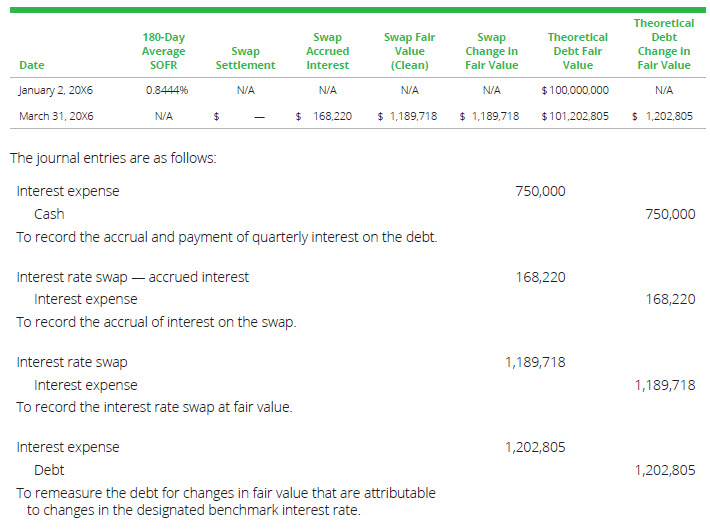The height and width of the screenshot is (530, 710).
Task: Click 'To record the accrual of interest on the swap' text
Action: click(156, 322)
